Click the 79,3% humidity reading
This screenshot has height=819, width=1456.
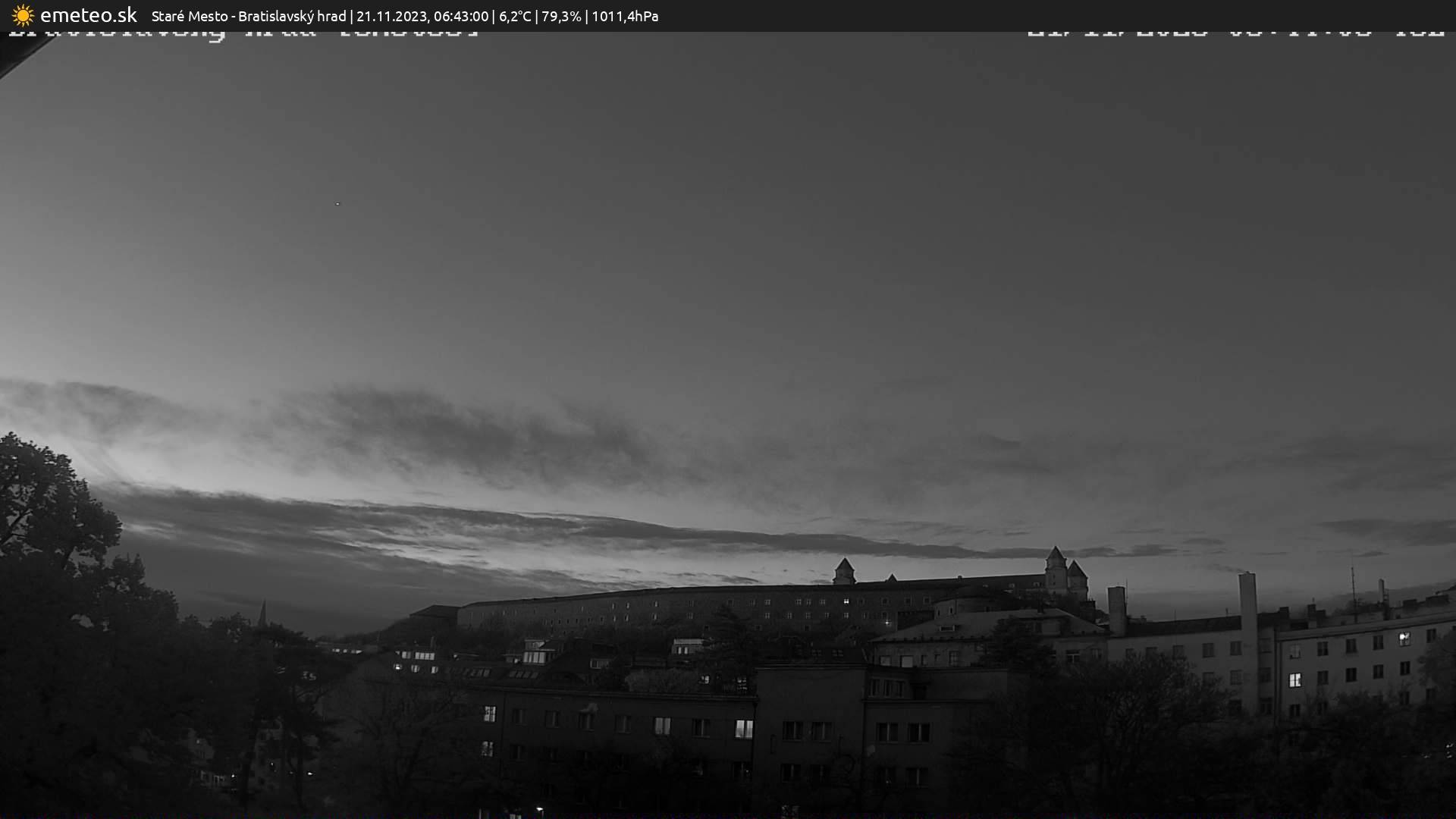pyautogui.click(x=561, y=17)
